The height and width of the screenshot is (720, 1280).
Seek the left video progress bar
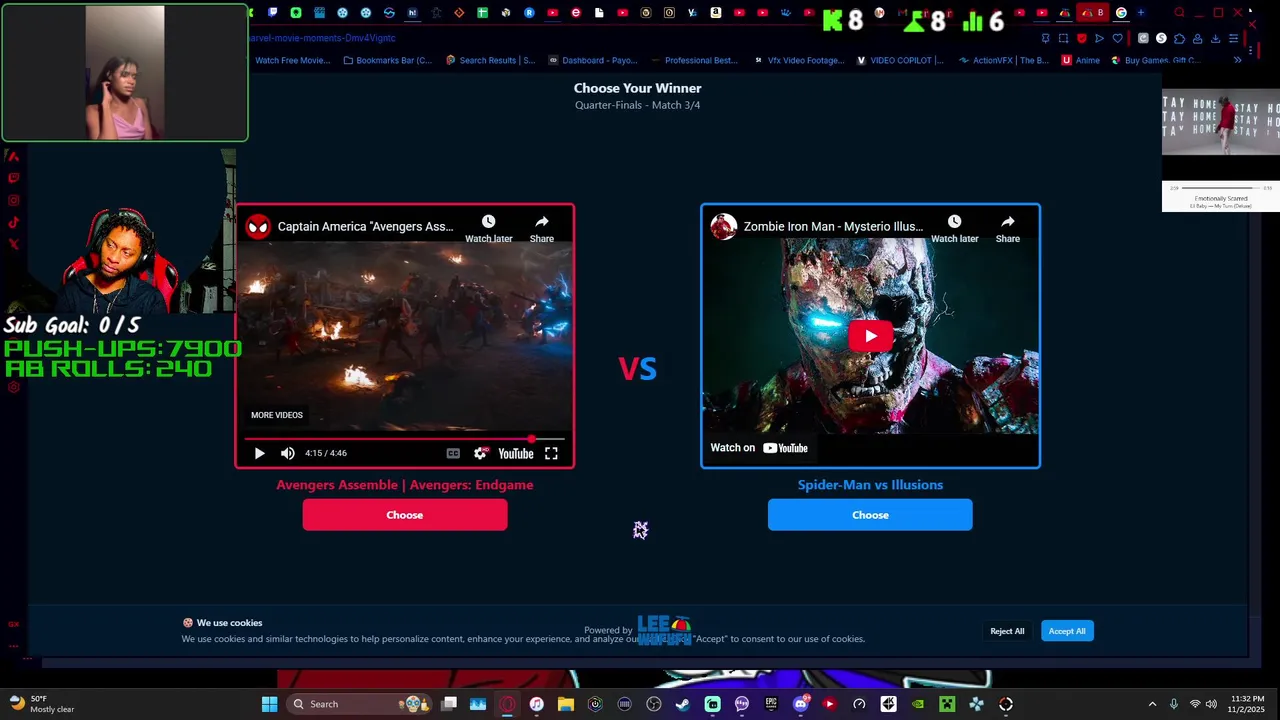click(405, 438)
